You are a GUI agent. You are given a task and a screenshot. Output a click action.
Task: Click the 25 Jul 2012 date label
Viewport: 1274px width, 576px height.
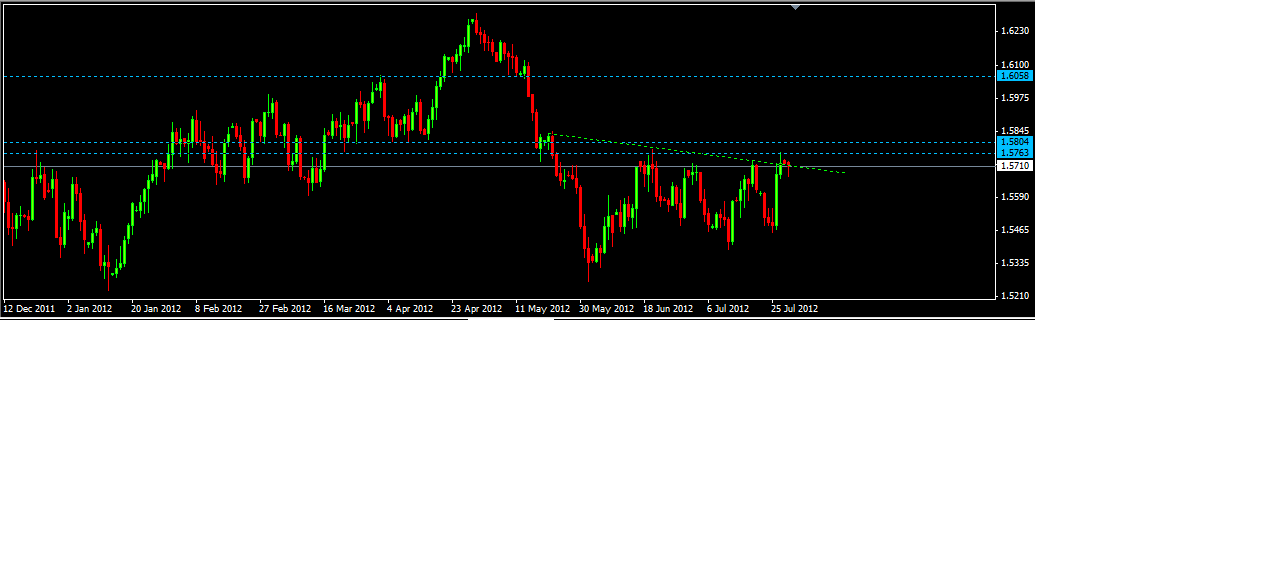tap(795, 309)
